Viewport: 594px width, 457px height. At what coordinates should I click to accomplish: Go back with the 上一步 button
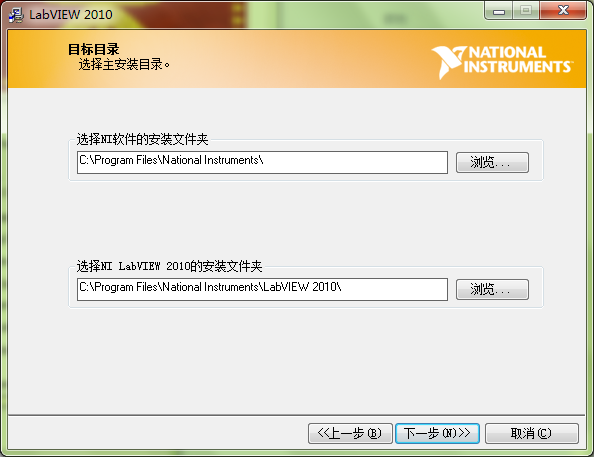click(350, 433)
